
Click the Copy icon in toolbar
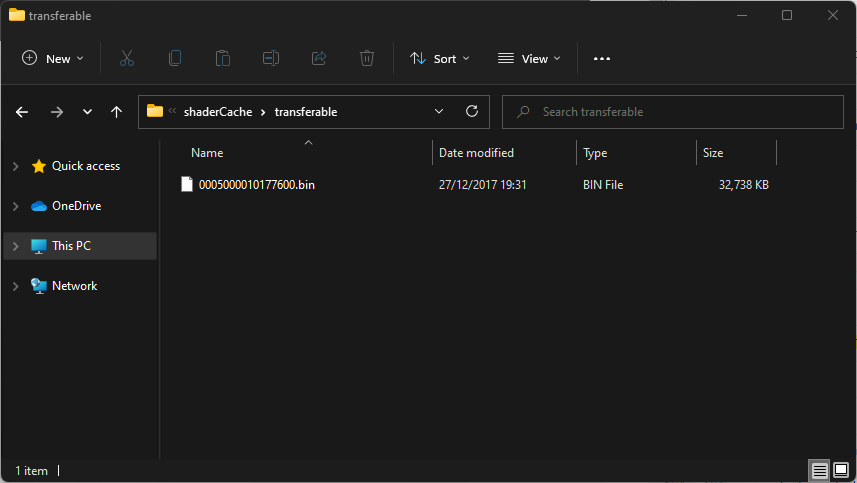click(x=175, y=58)
